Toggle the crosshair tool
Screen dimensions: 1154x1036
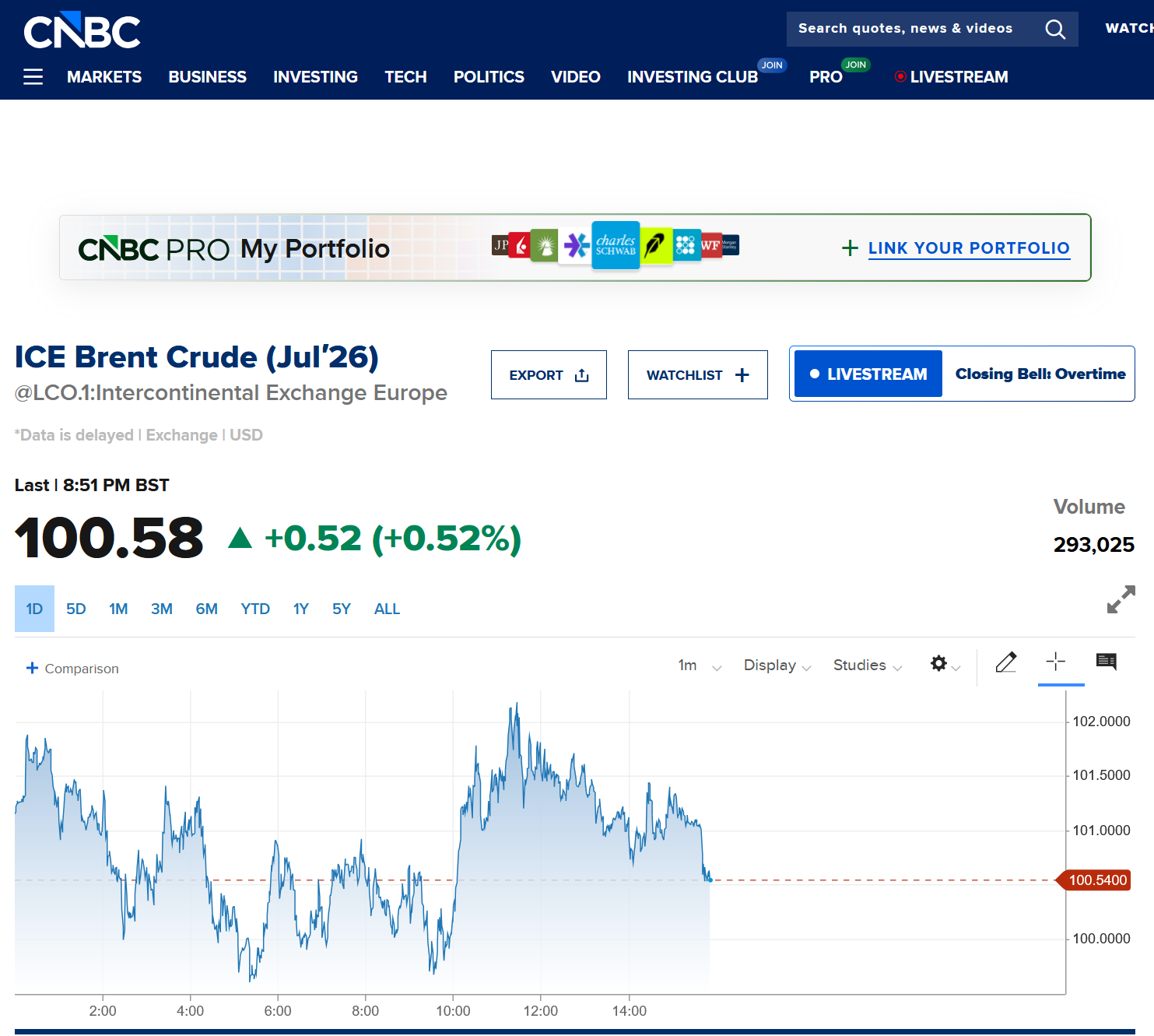pyautogui.click(x=1056, y=662)
